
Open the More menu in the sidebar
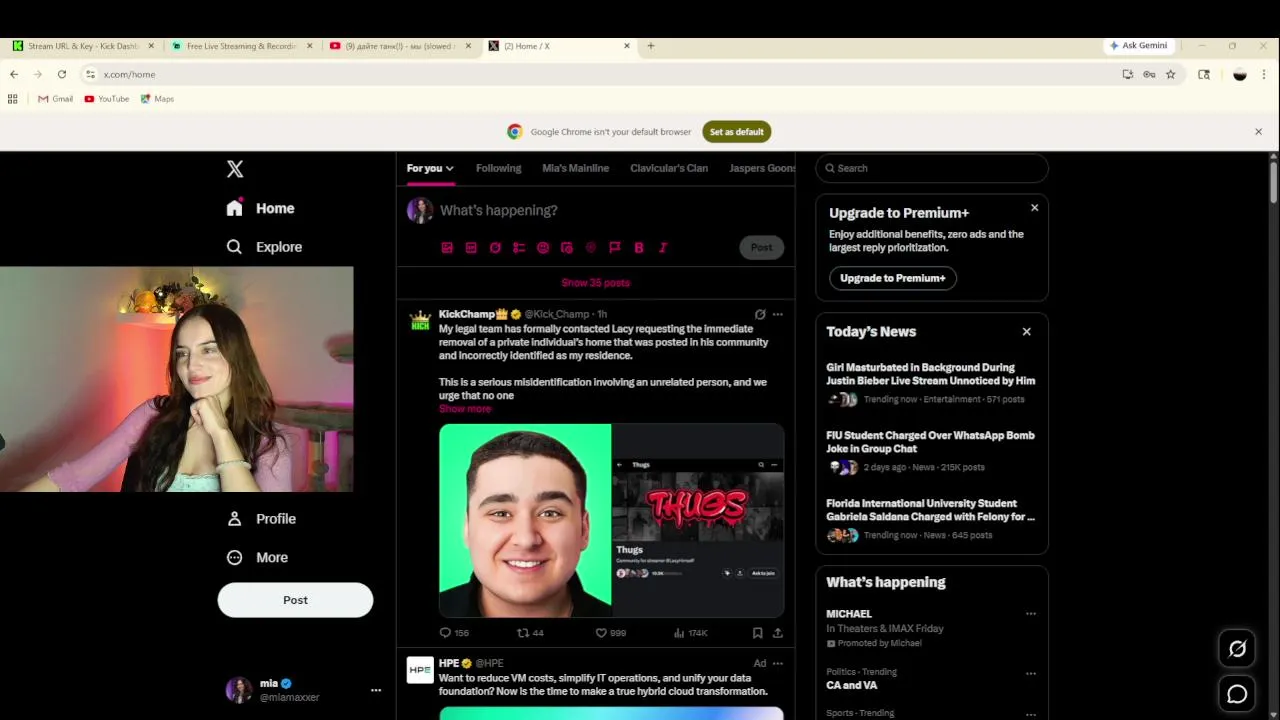[x=257, y=558]
